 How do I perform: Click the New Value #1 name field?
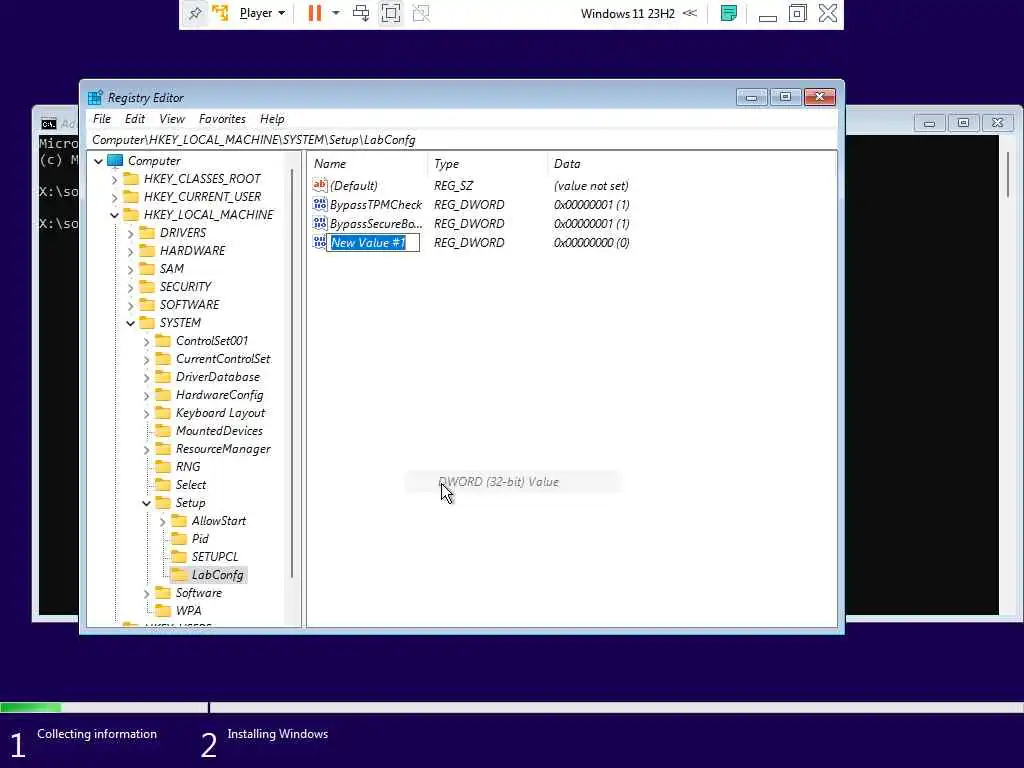pos(374,243)
